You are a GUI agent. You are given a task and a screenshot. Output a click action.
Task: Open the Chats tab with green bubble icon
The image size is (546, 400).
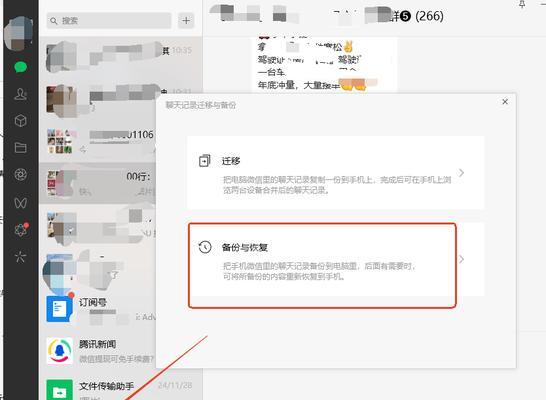coord(21,67)
